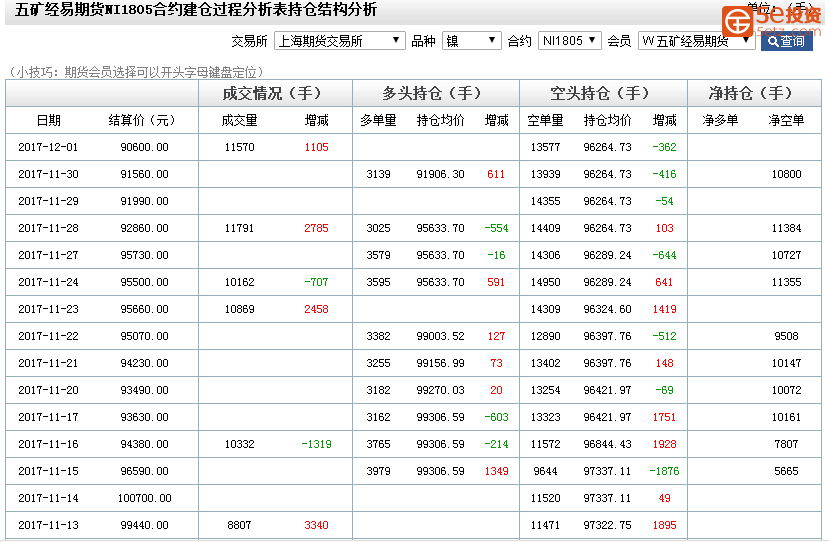Viewport: 829px width, 542px height.
Task: Select date cell 2017-11-30
Action: click(48, 174)
